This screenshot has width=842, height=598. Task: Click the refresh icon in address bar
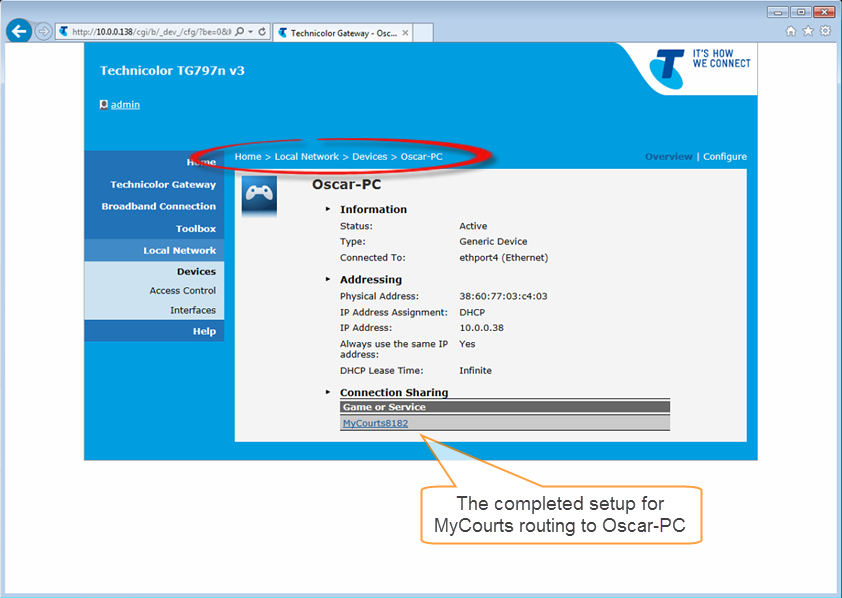click(x=262, y=32)
